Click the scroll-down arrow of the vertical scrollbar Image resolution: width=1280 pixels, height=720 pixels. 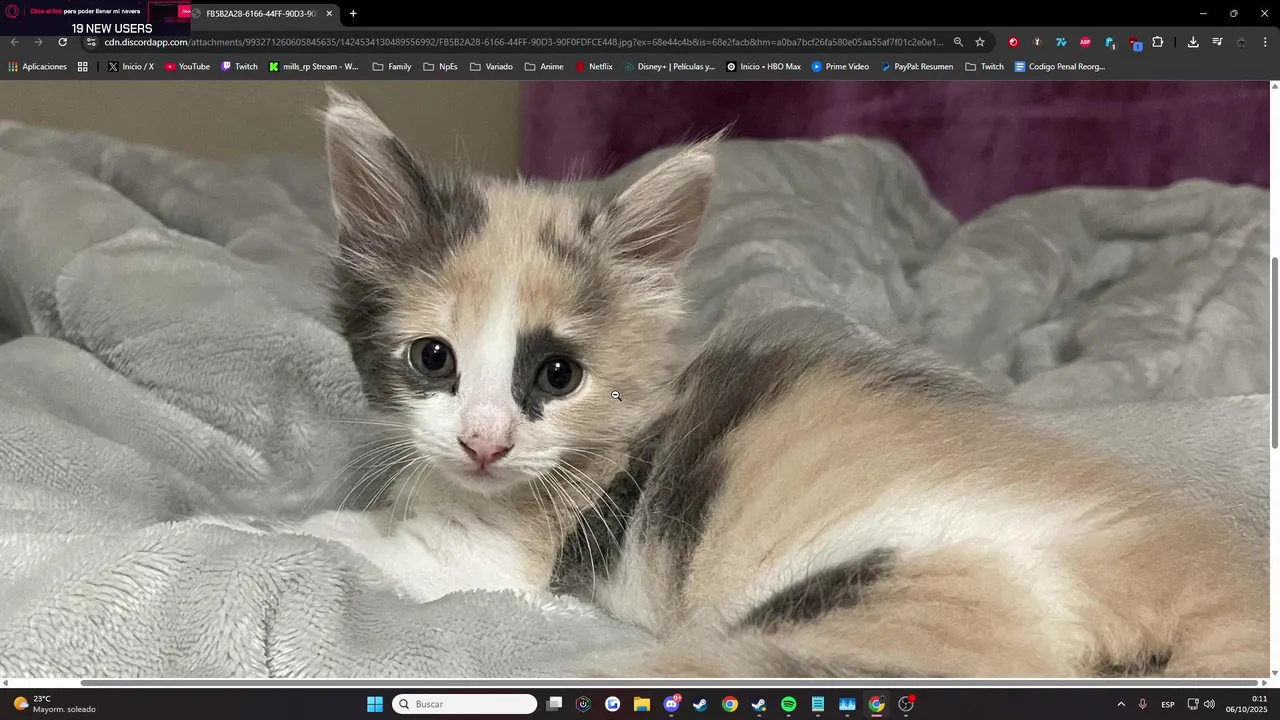(1274, 673)
